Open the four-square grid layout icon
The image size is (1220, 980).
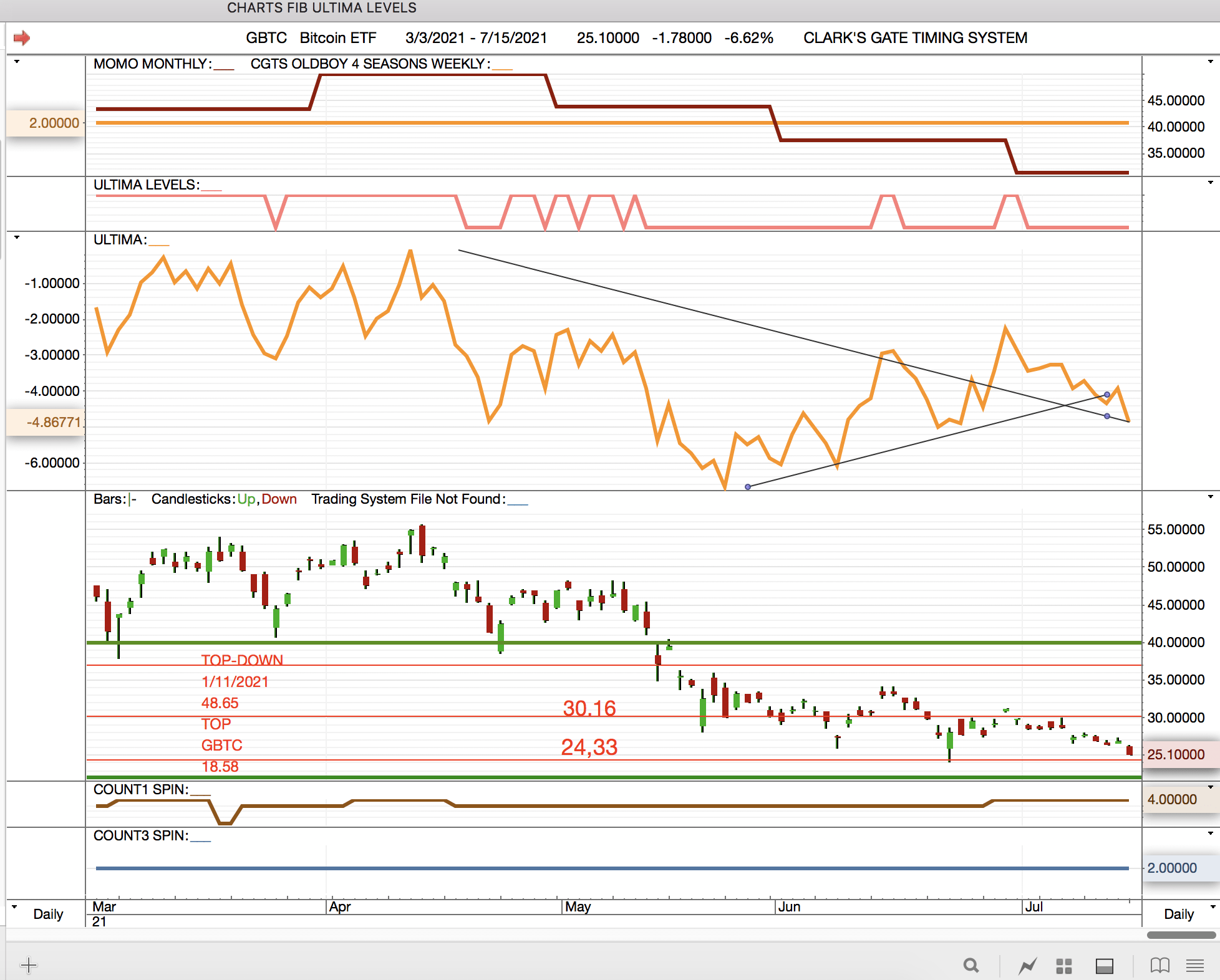pyautogui.click(x=1064, y=966)
